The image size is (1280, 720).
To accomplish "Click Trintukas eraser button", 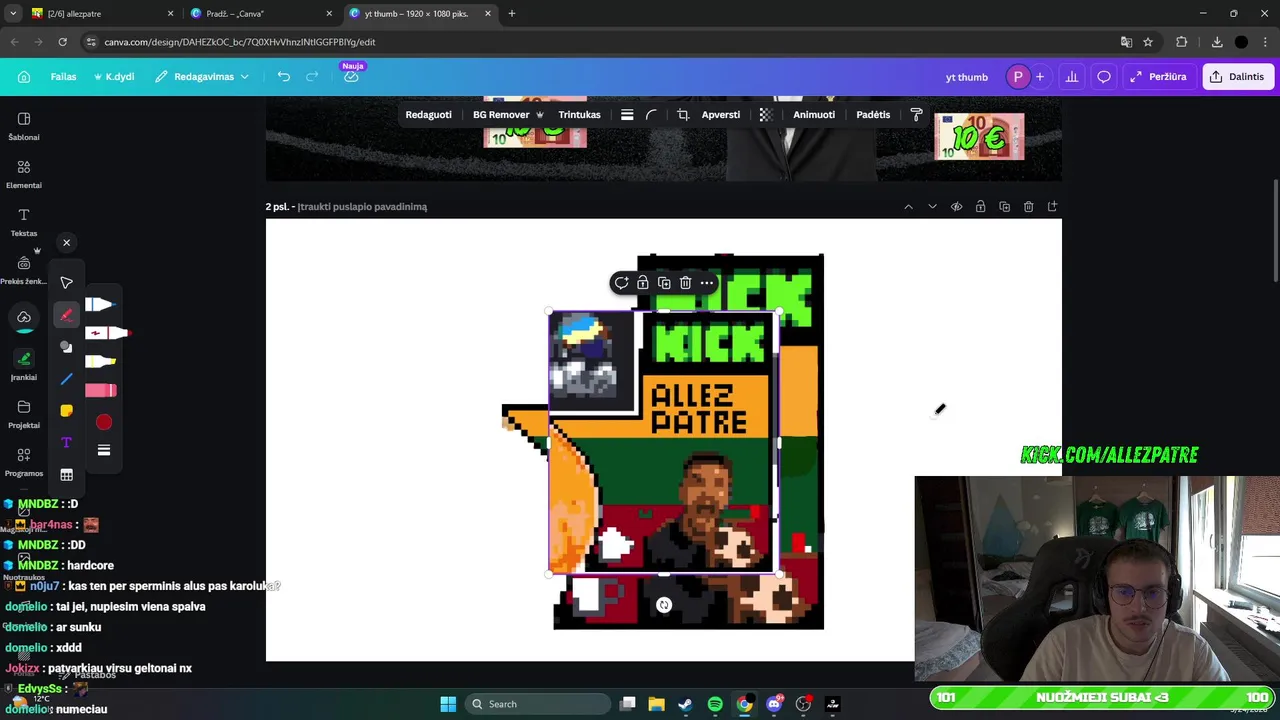I will [580, 115].
